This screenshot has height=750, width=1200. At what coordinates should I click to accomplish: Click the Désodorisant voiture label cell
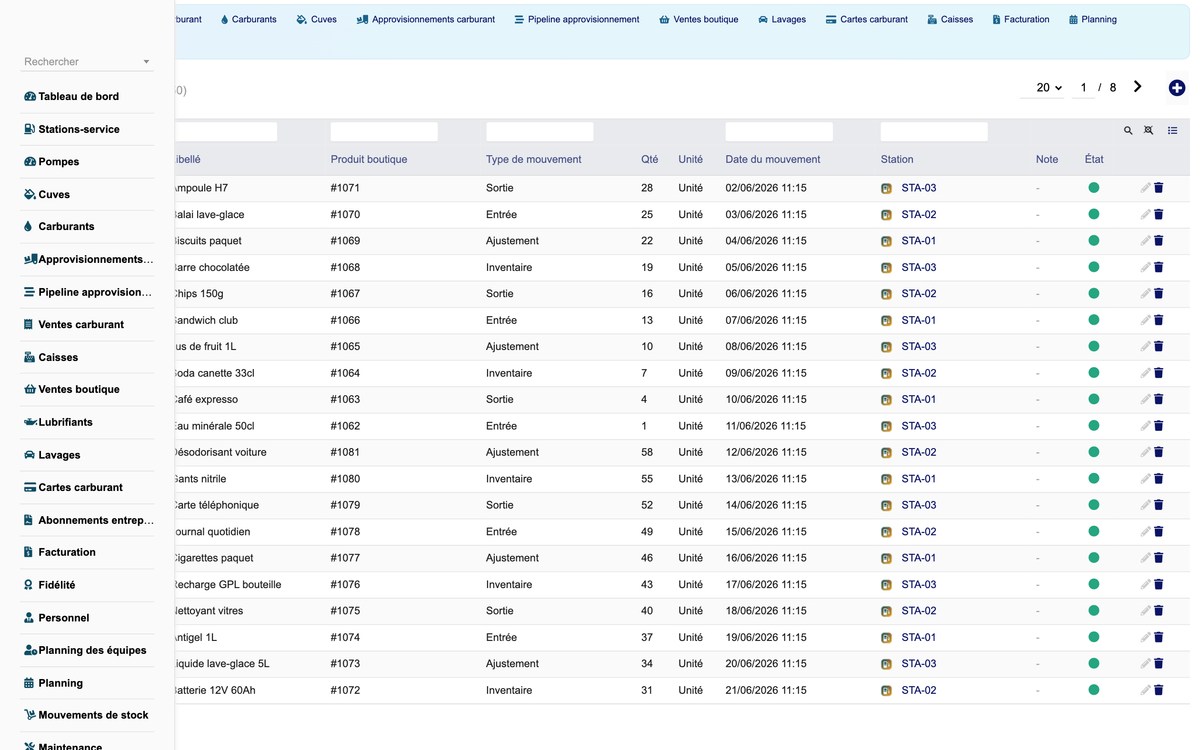coord(220,452)
